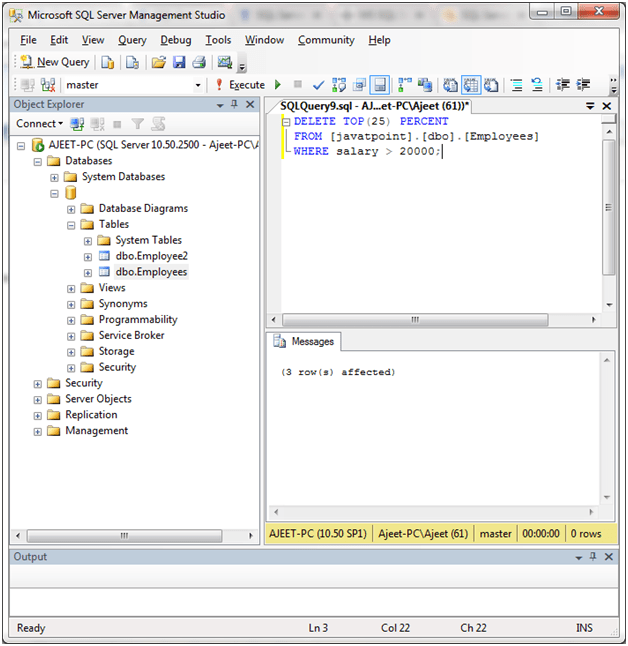Save the query with the floppy icon
The width and height of the screenshot is (628, 646).
[x=179, y=62]
